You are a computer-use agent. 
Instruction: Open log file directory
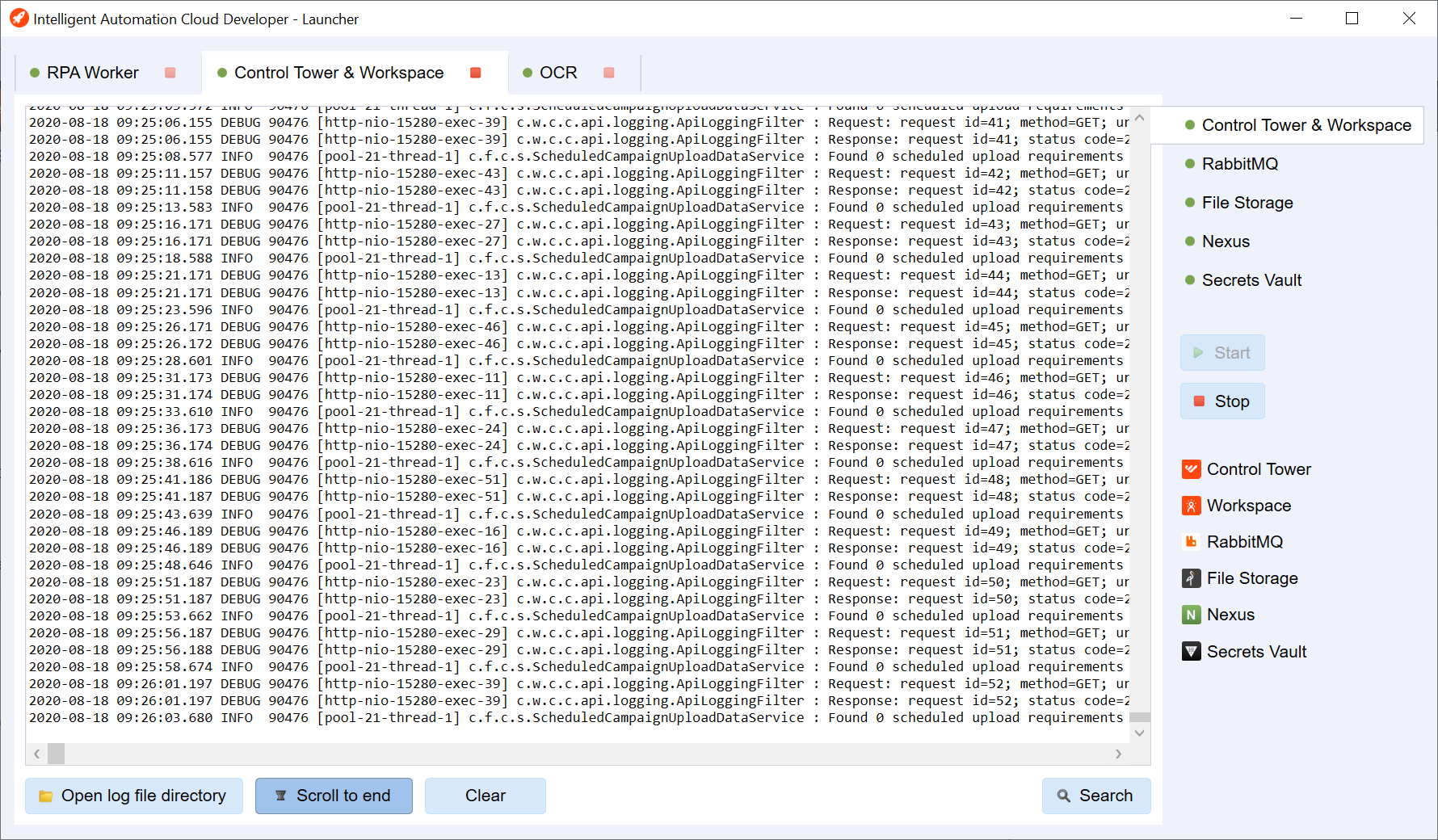coord(134,796)
